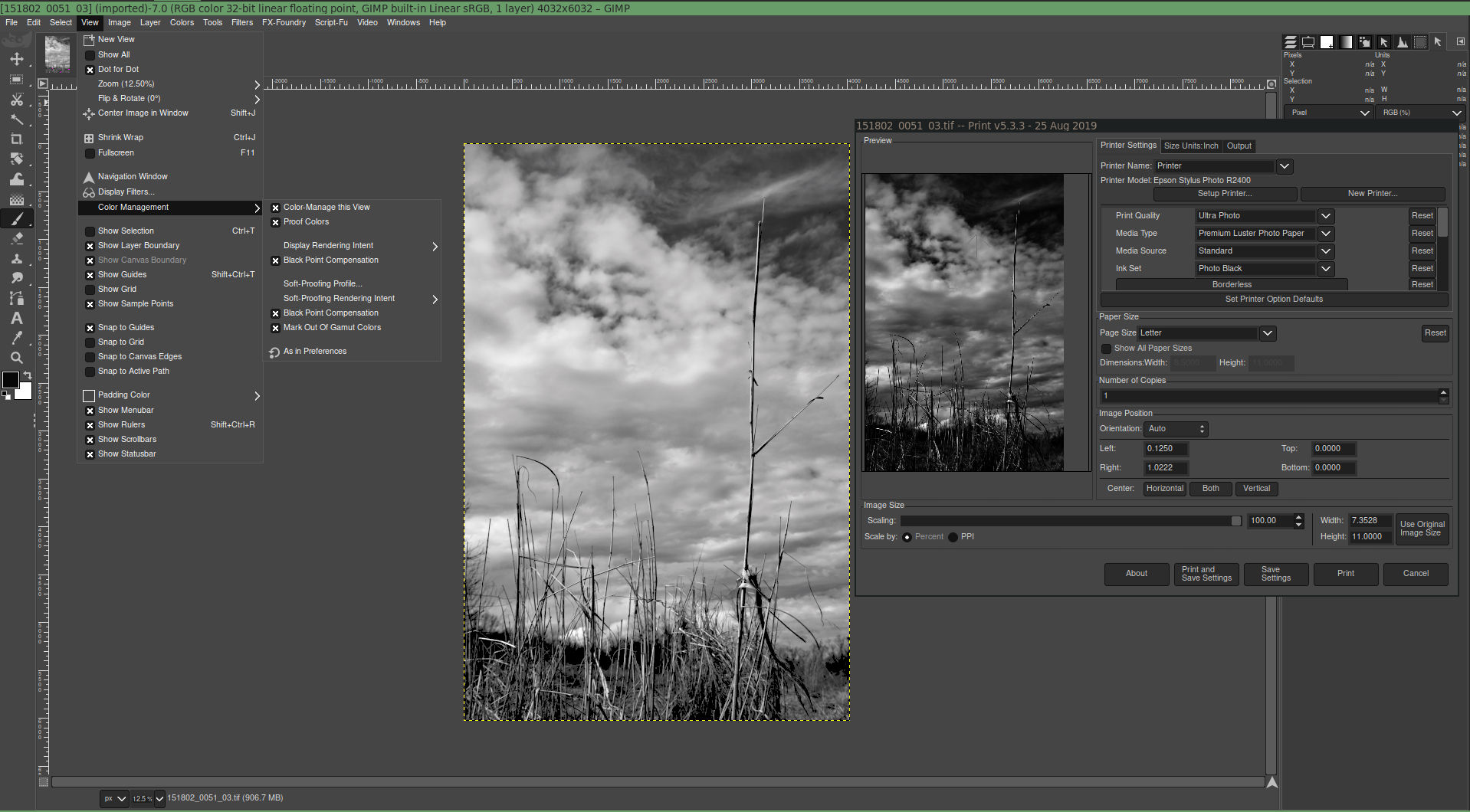Viewport: 1470px width, 812px height.
Task: Select the Scissors select tool
Action: [17, 100]
